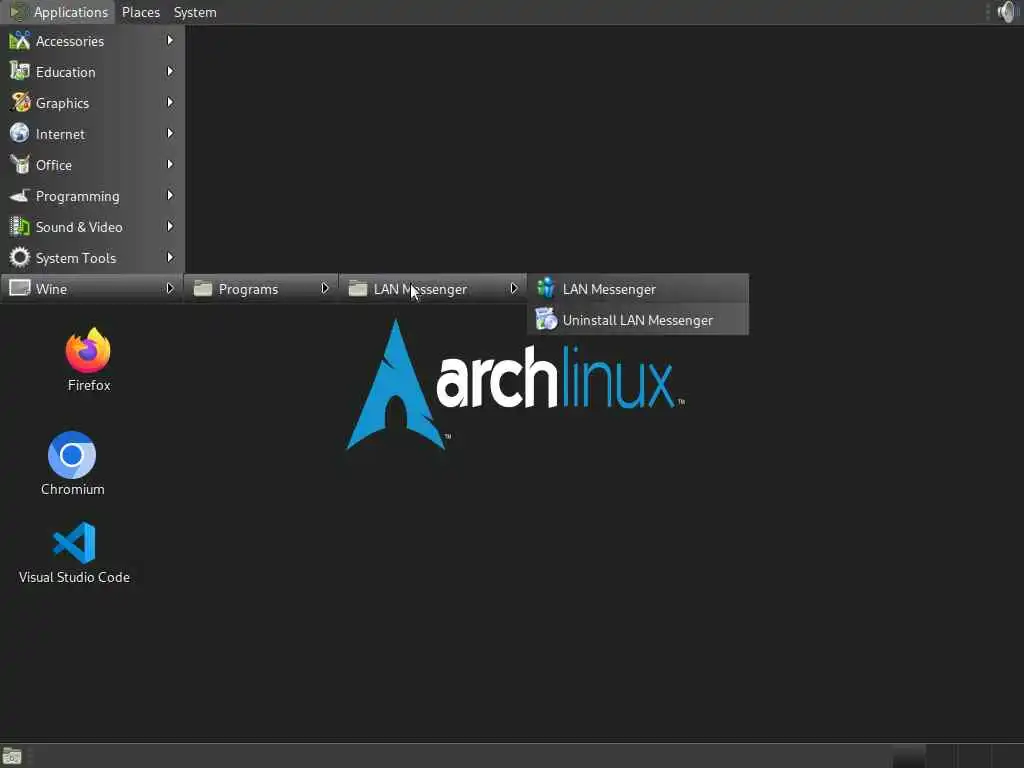Click the Education category icon
This screenshot has height=768, width=1024.
pos(20,72)
